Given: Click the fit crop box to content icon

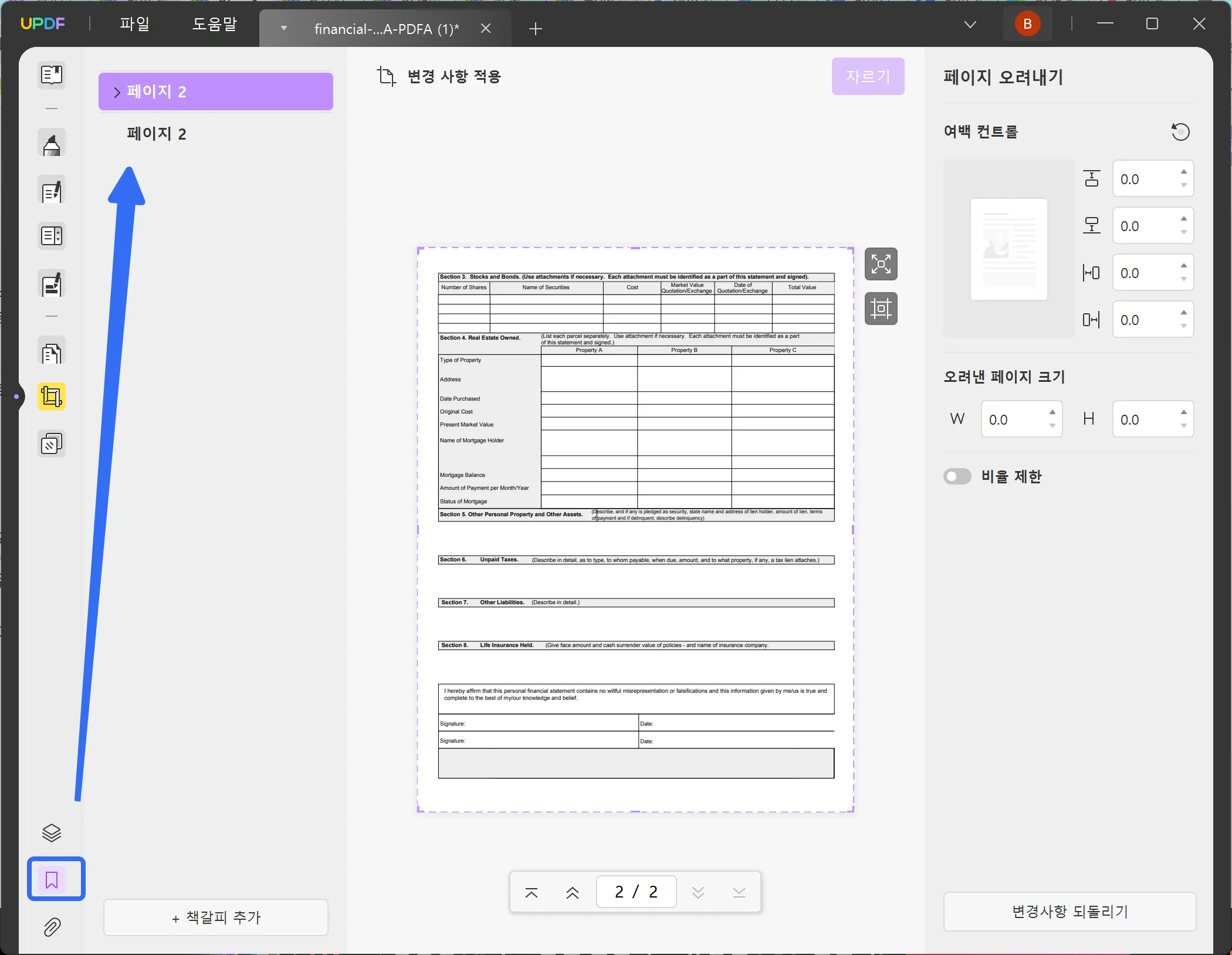Looking at the screenshot, I should 881,309.
